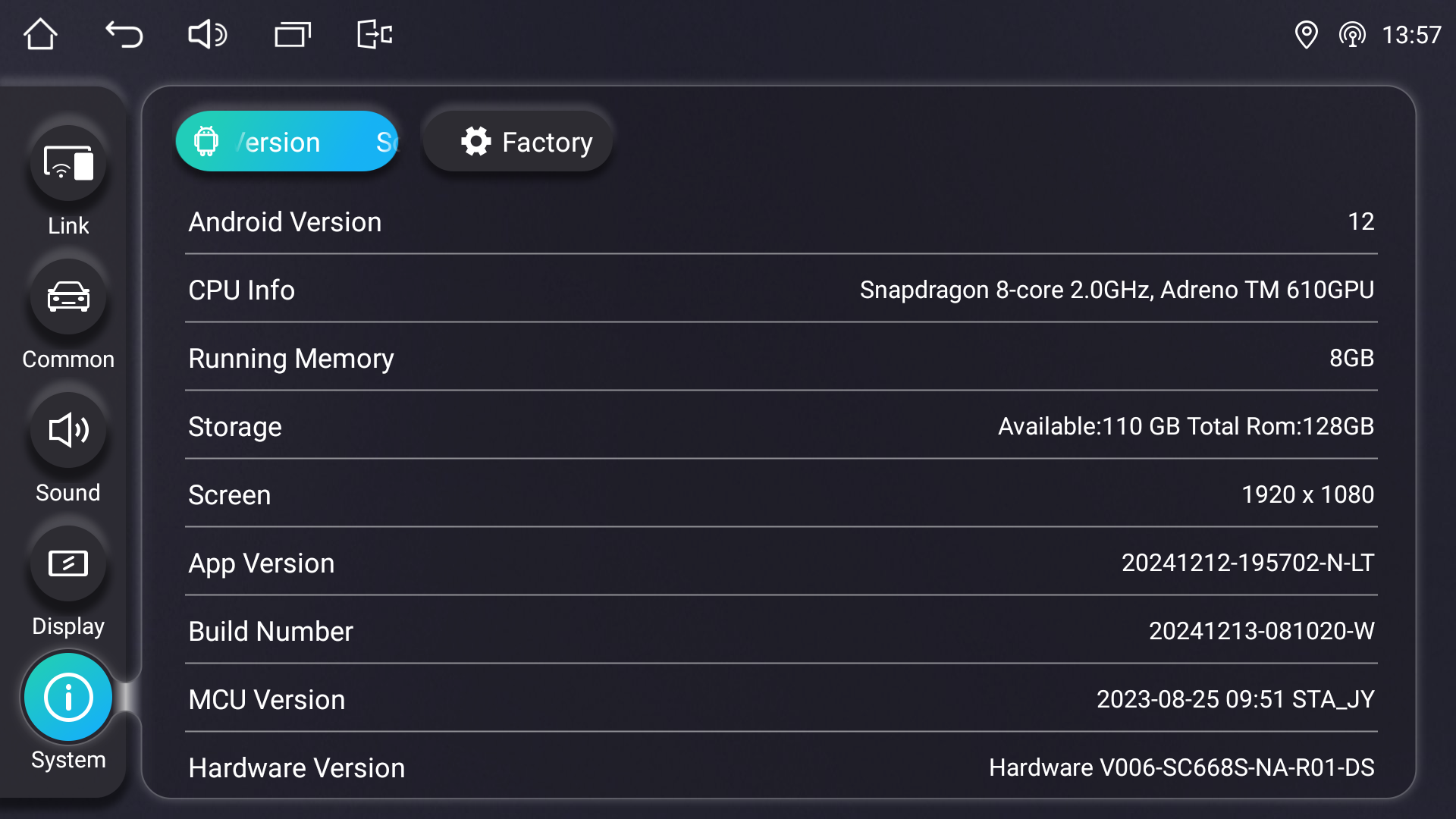
Task: Open the recent apps windows icon
Action: [x=292, y=34]
